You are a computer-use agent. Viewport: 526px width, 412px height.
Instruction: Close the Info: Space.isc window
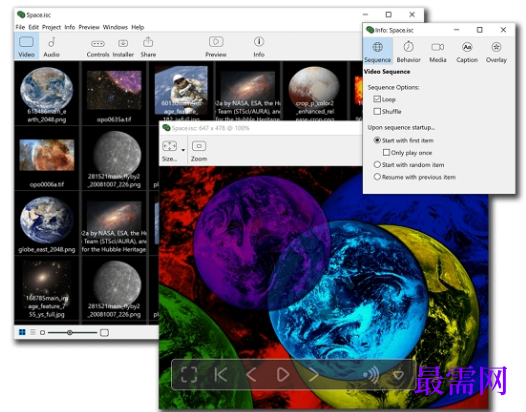click(x=503, y=30)
